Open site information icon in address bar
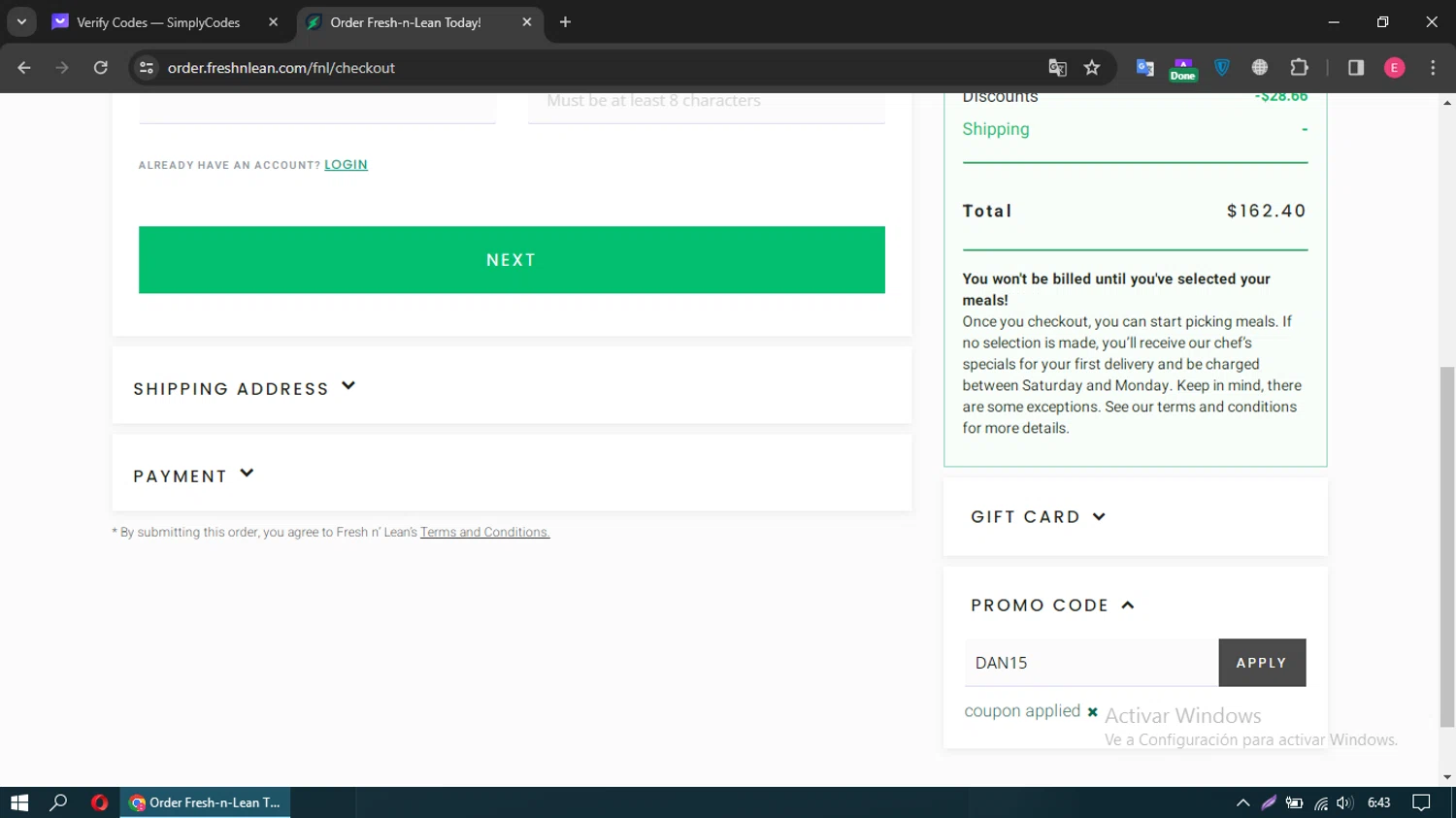 point(147,68)
